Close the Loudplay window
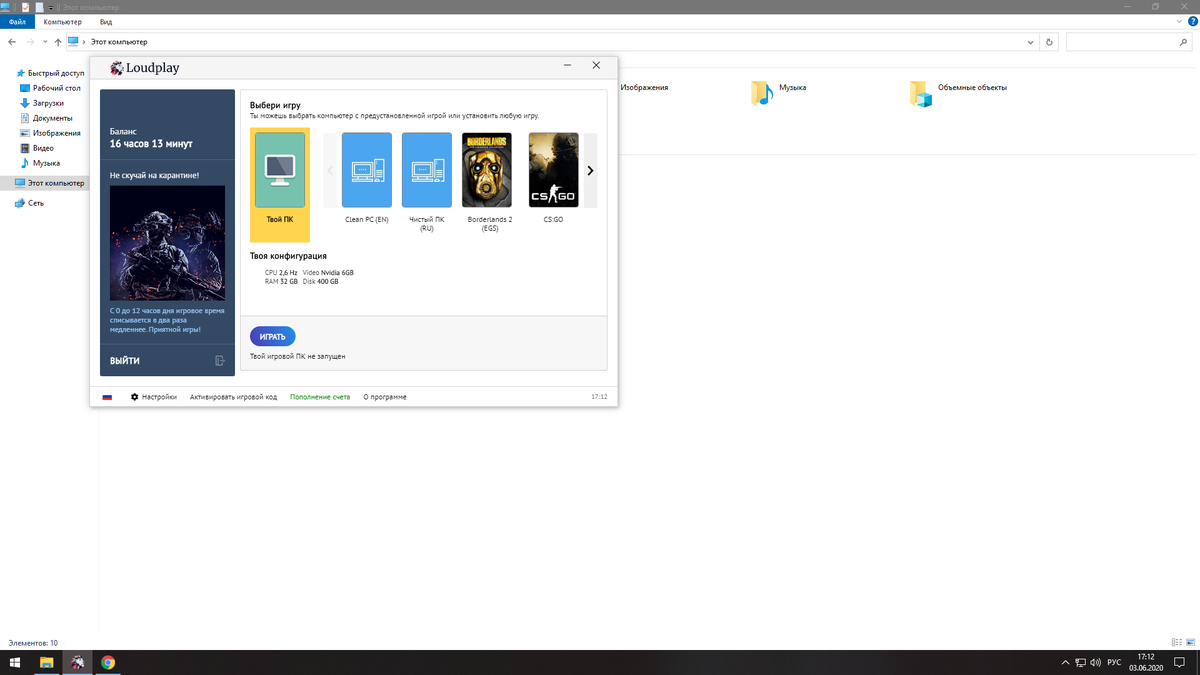Viewport: 1200px width, 675px height. pos(597,65)
